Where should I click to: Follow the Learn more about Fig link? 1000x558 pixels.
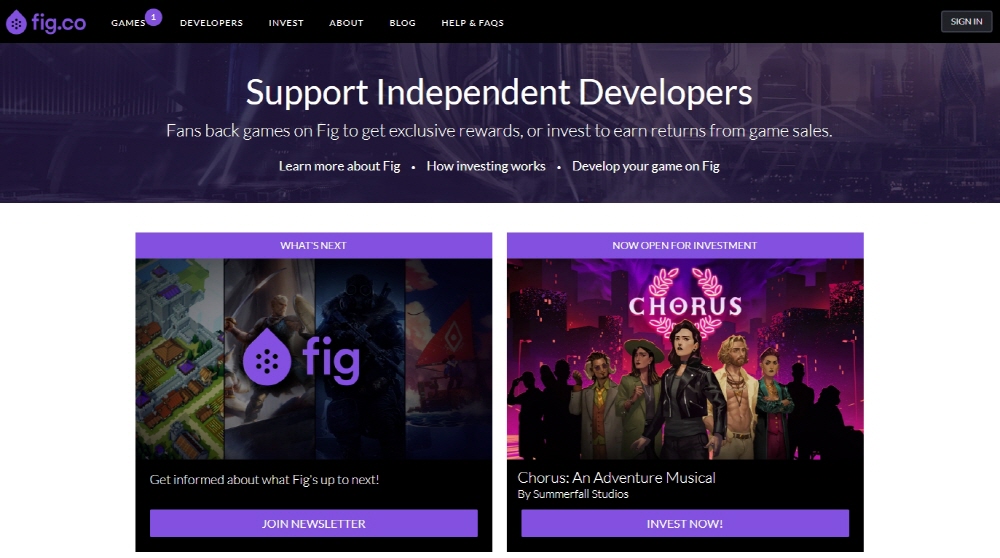click(339, 166)
